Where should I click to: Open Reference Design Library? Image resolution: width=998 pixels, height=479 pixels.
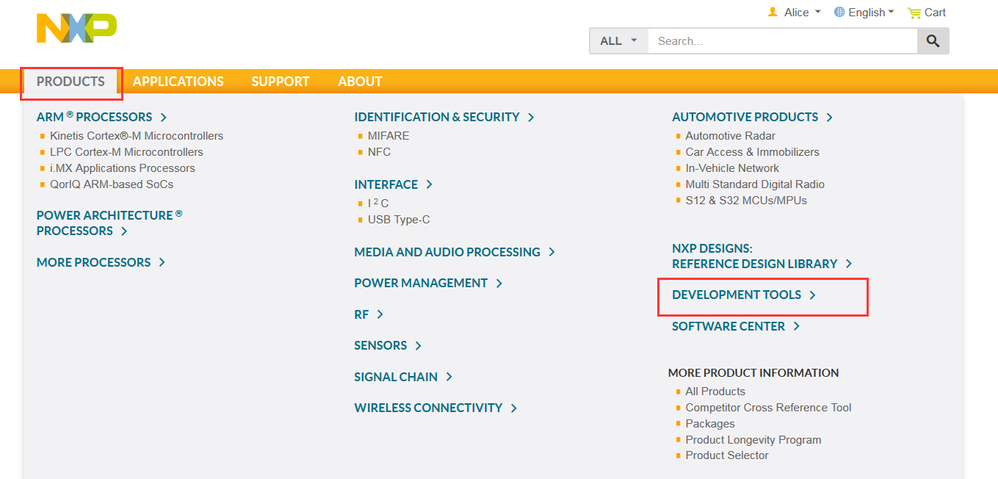coord(755,264)
